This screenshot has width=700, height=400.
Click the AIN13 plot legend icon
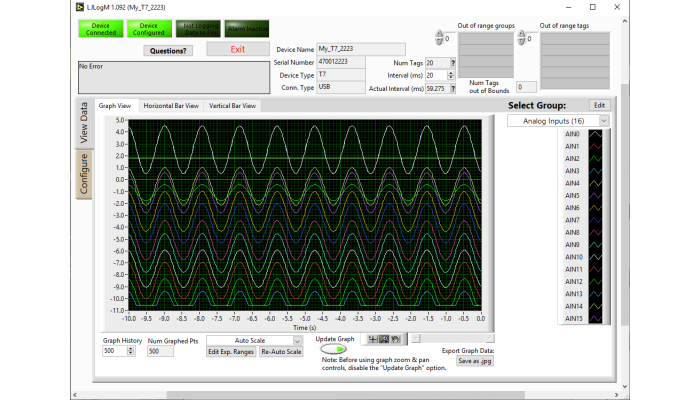click(x=596, y=294)
